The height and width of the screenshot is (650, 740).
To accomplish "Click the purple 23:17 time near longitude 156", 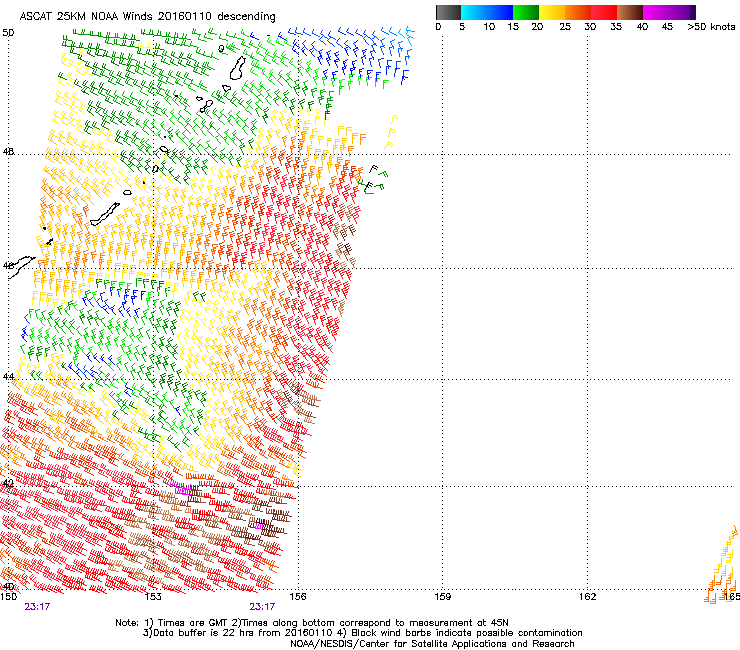I will click(x=262, y=607).
